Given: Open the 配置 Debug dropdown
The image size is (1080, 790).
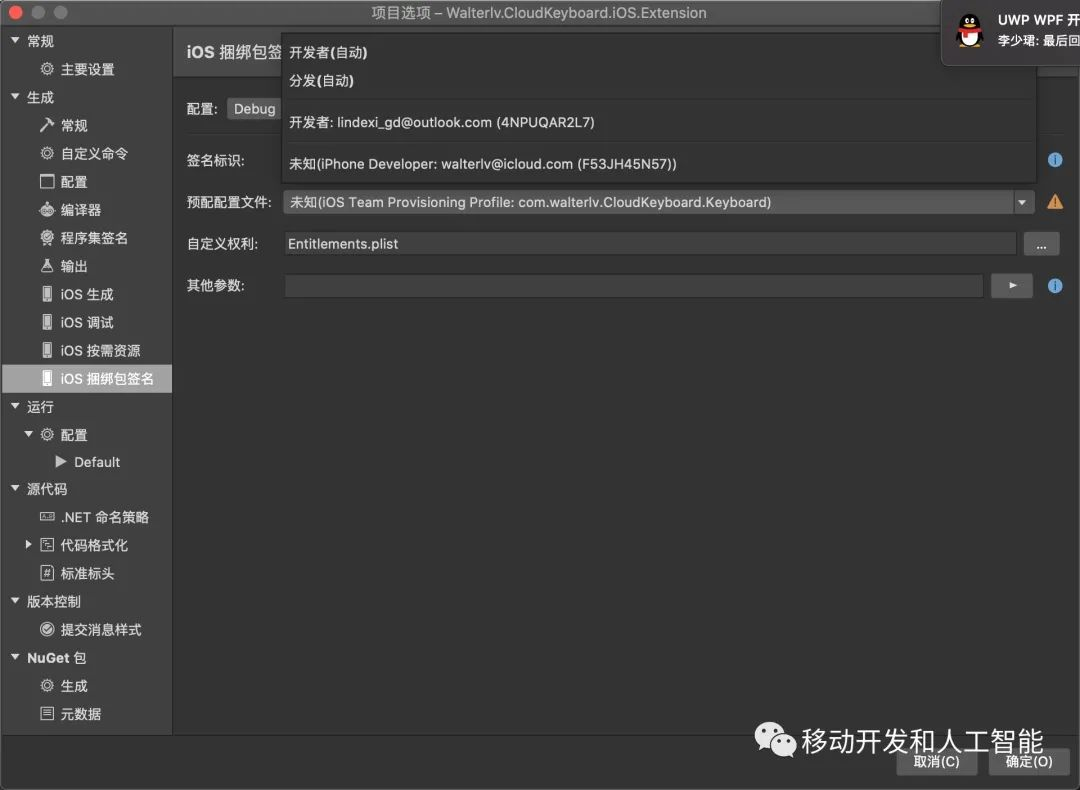Looking at the screenshot, I should pyautogui.click(x=254, y=109).
